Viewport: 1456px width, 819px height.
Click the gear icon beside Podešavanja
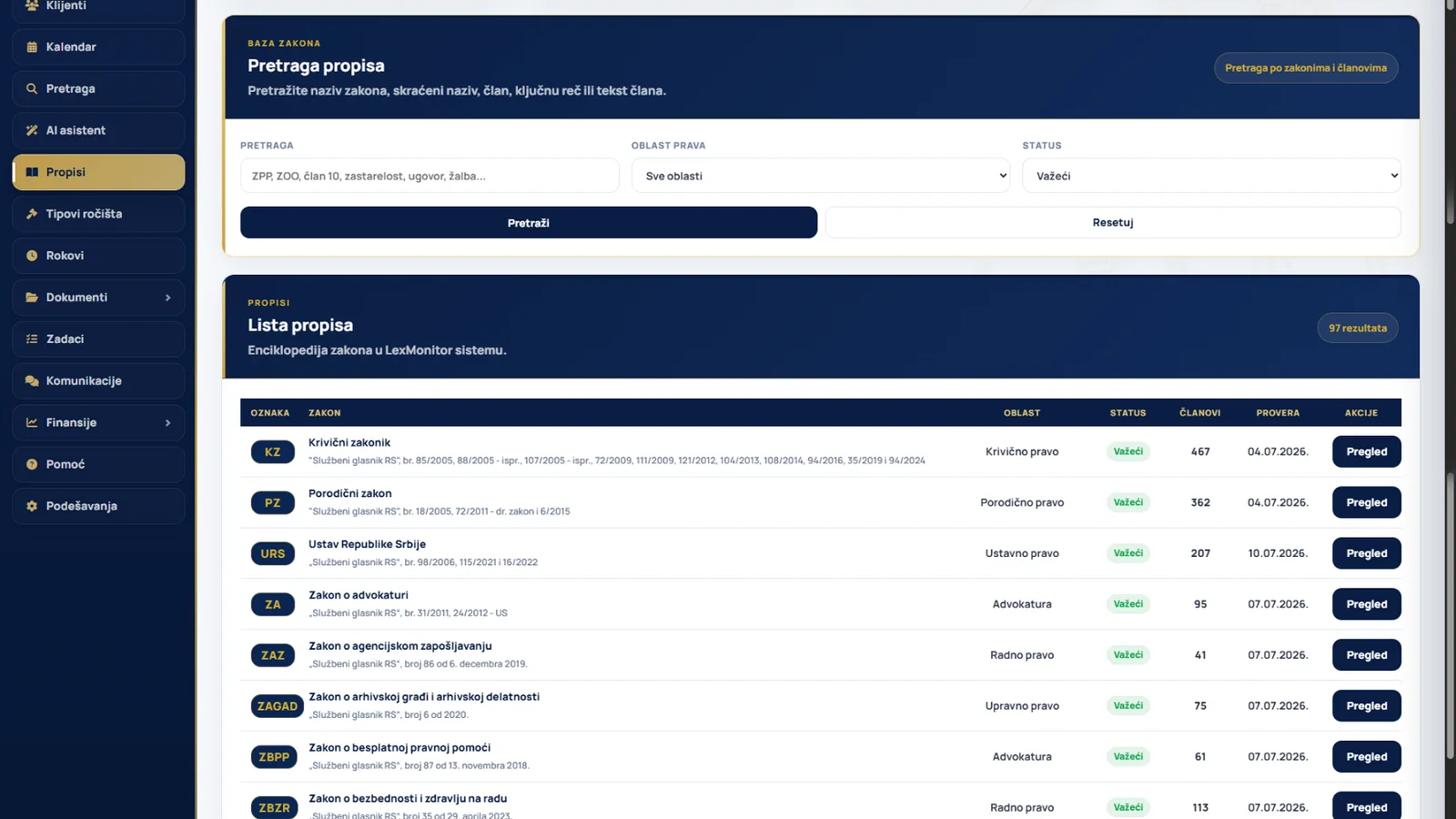point(32,506)
